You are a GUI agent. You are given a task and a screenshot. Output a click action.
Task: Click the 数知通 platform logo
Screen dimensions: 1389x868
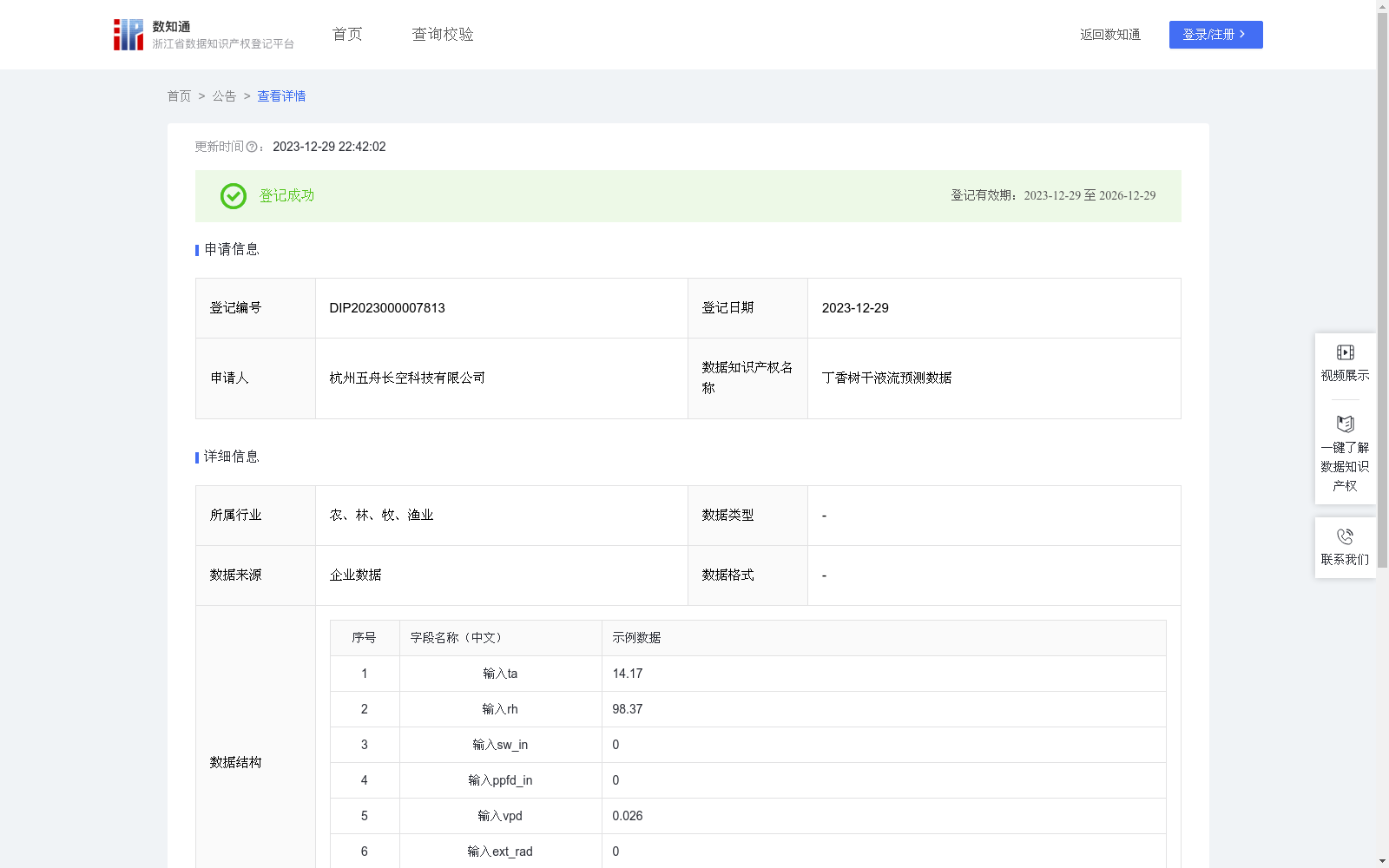pyautogui.click(x=204, y=35)
